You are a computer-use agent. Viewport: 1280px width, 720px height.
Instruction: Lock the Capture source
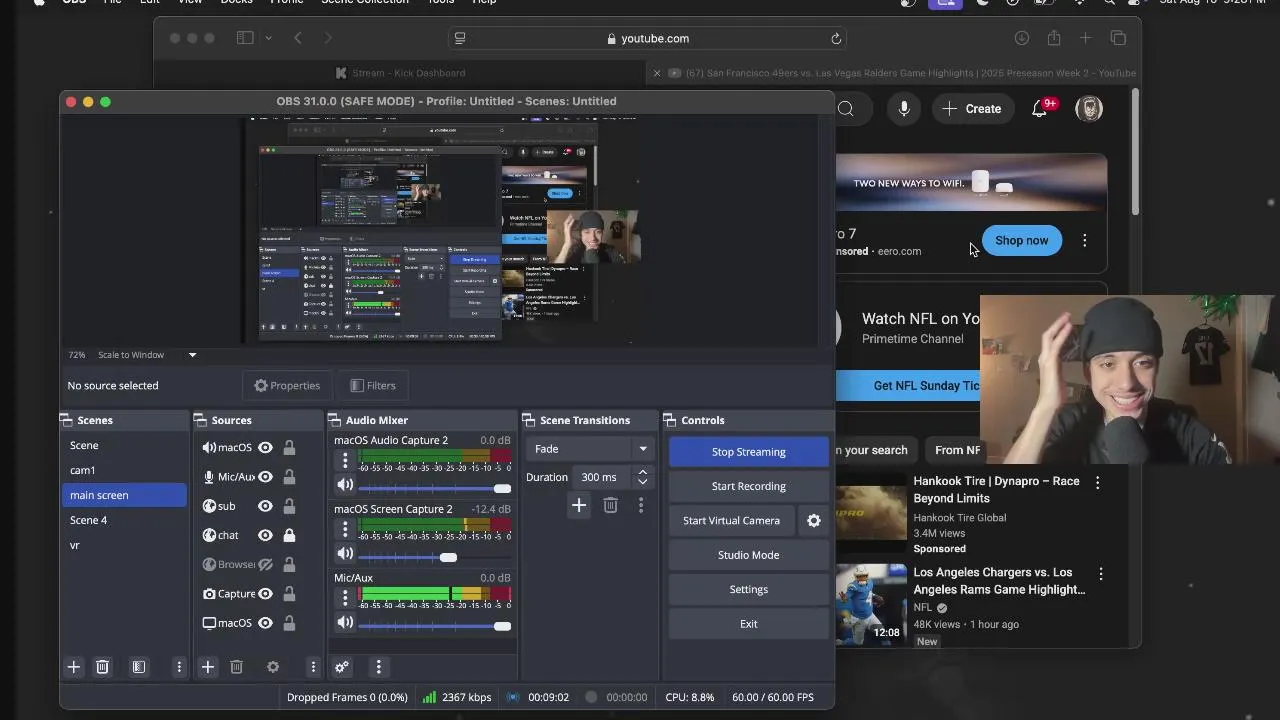[x=289, y=594]
